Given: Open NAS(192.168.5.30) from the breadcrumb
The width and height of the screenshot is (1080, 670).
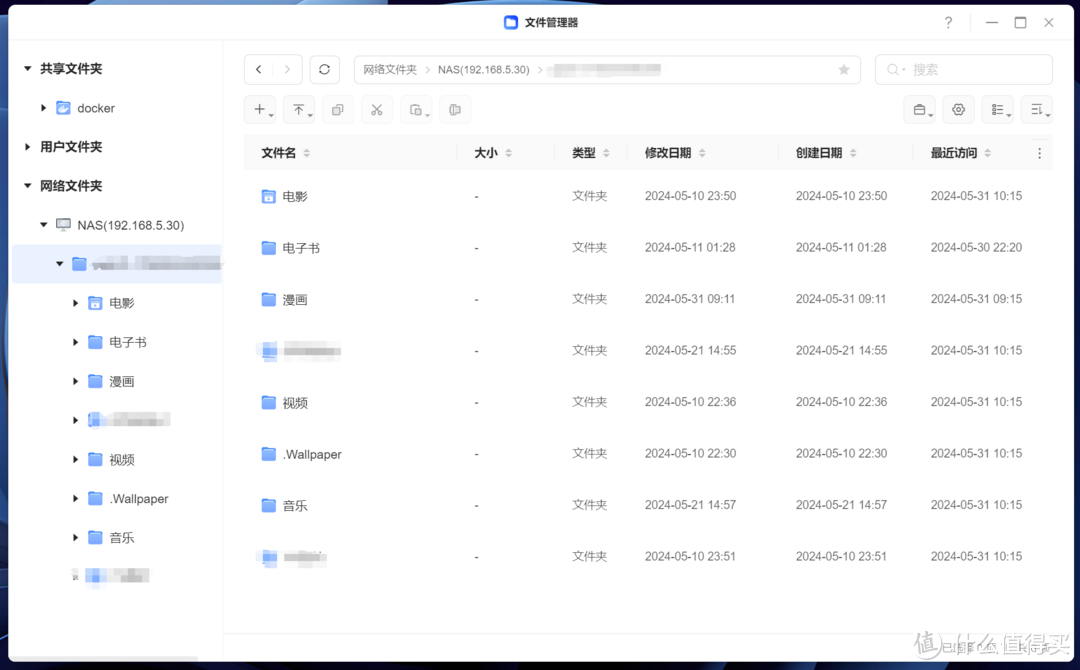Looking at the screenshot, I should pos(484,69).
